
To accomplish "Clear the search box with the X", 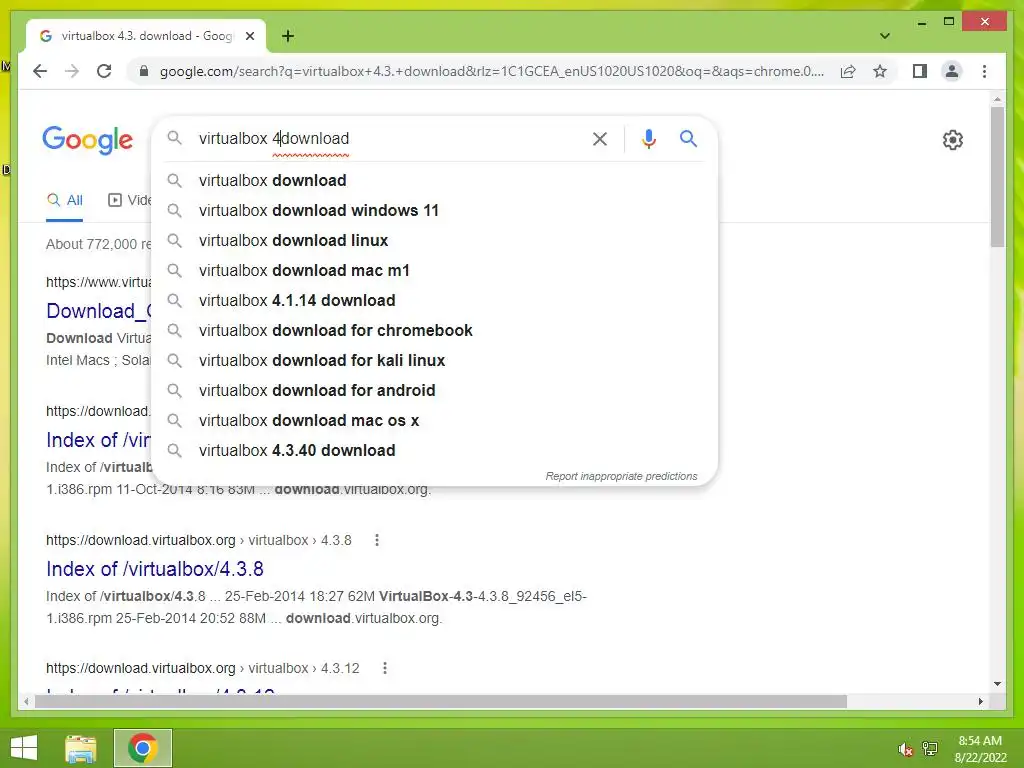I will [x=600, y=138].
